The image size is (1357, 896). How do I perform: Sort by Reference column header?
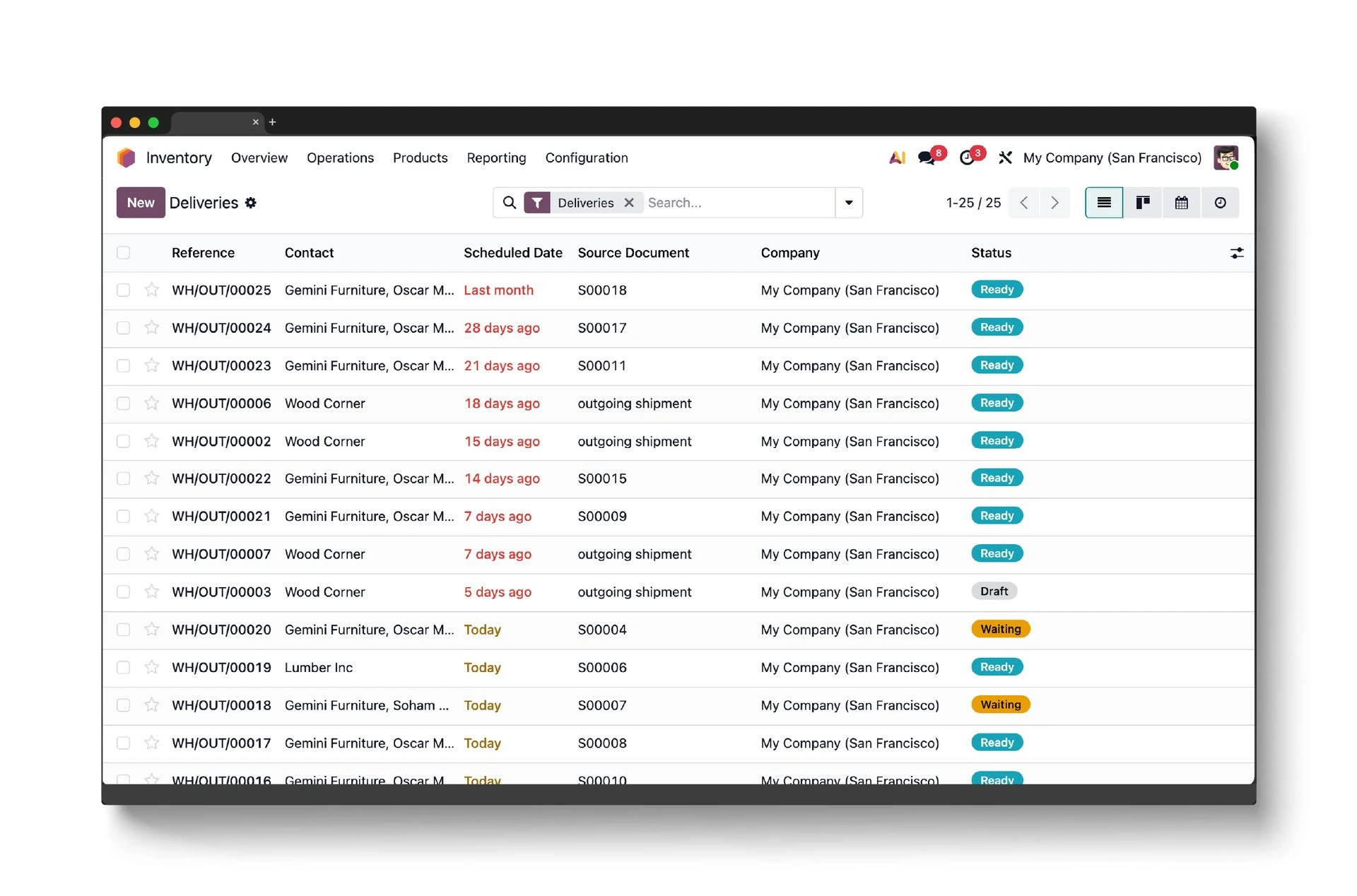click(203, 253)
